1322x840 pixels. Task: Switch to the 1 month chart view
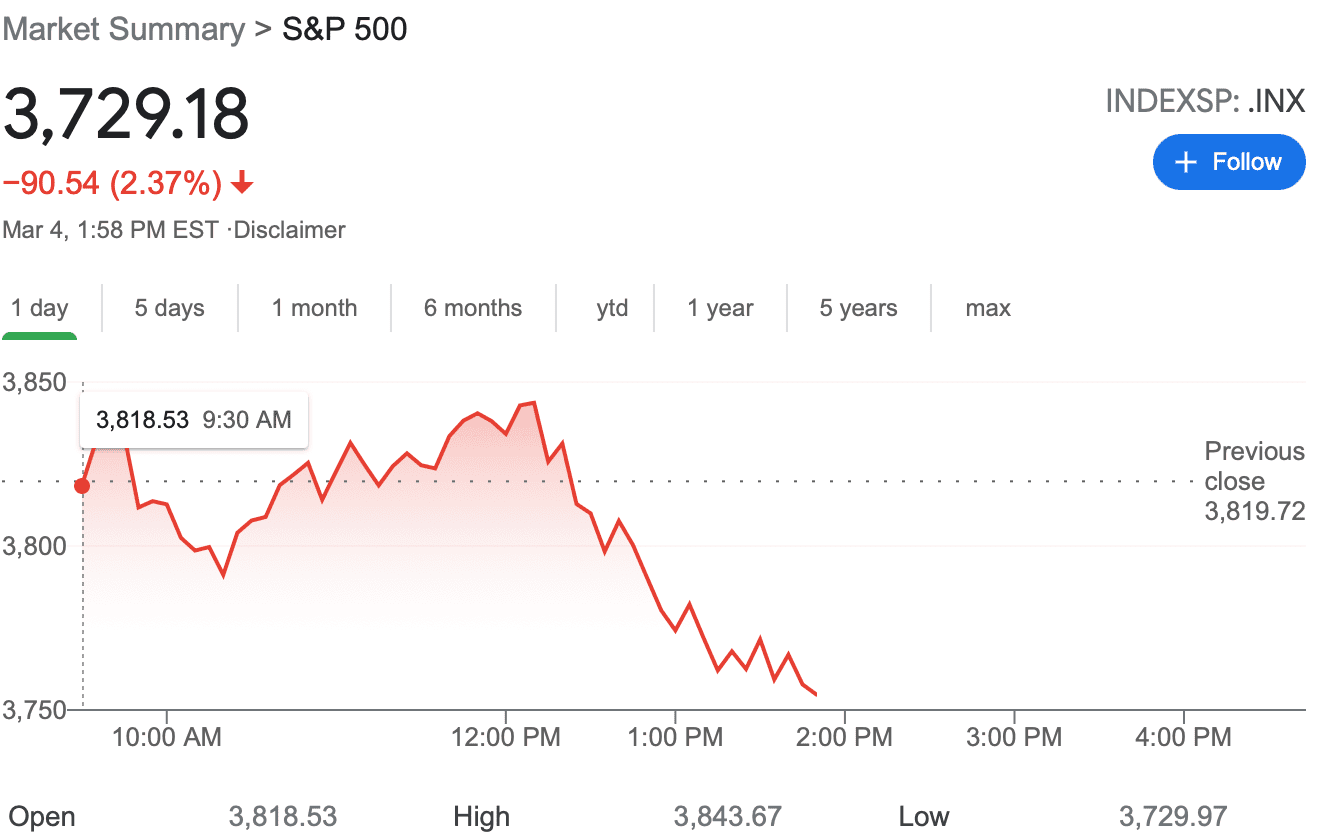click(315, 308)
